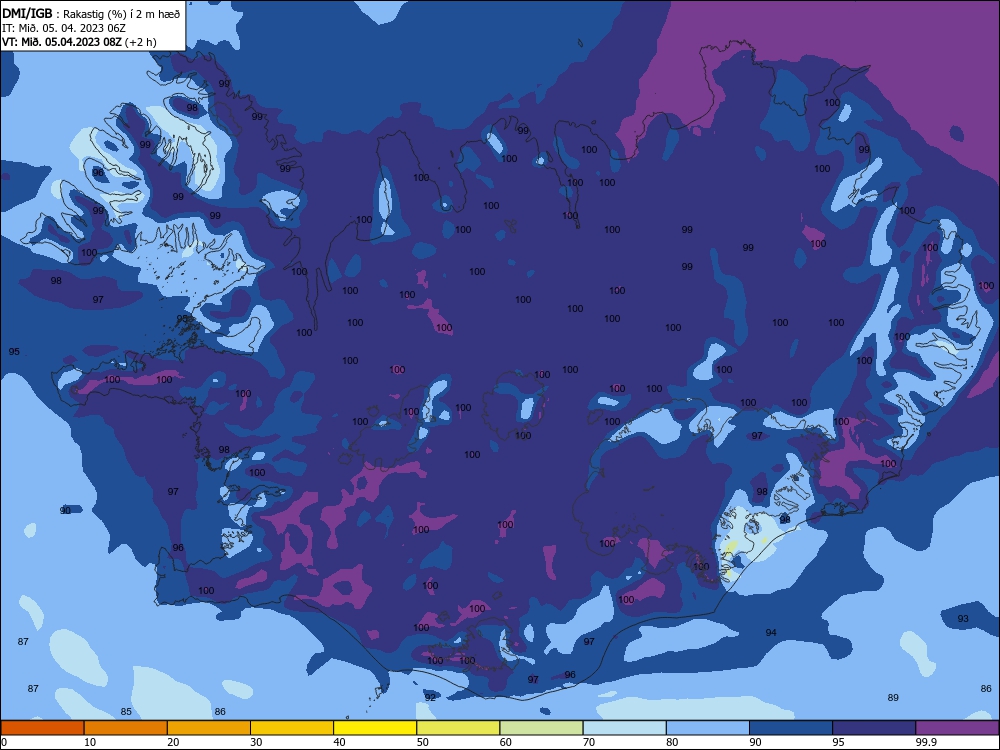
Task: Click the sky blue 80–90 legend swatch
Action: 708,728
